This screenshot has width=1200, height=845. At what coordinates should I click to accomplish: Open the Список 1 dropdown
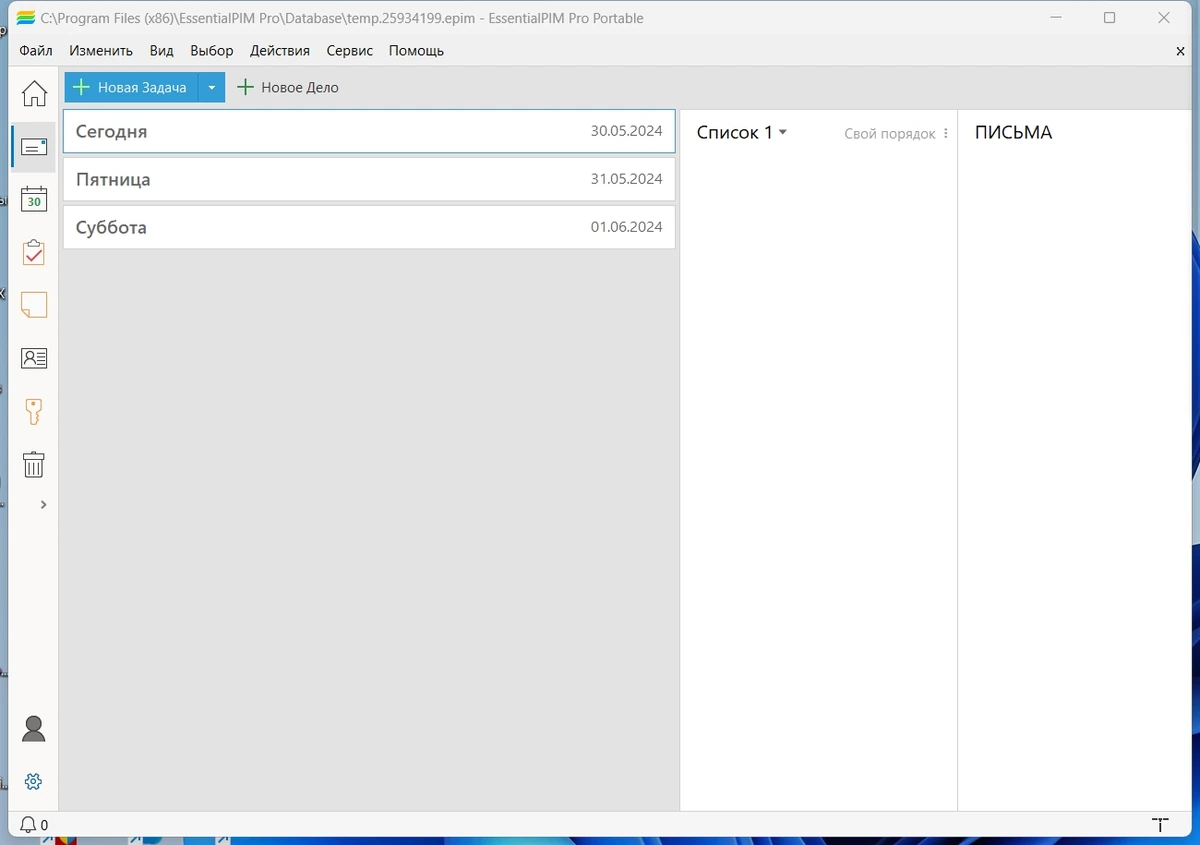(x=742, y=132)
